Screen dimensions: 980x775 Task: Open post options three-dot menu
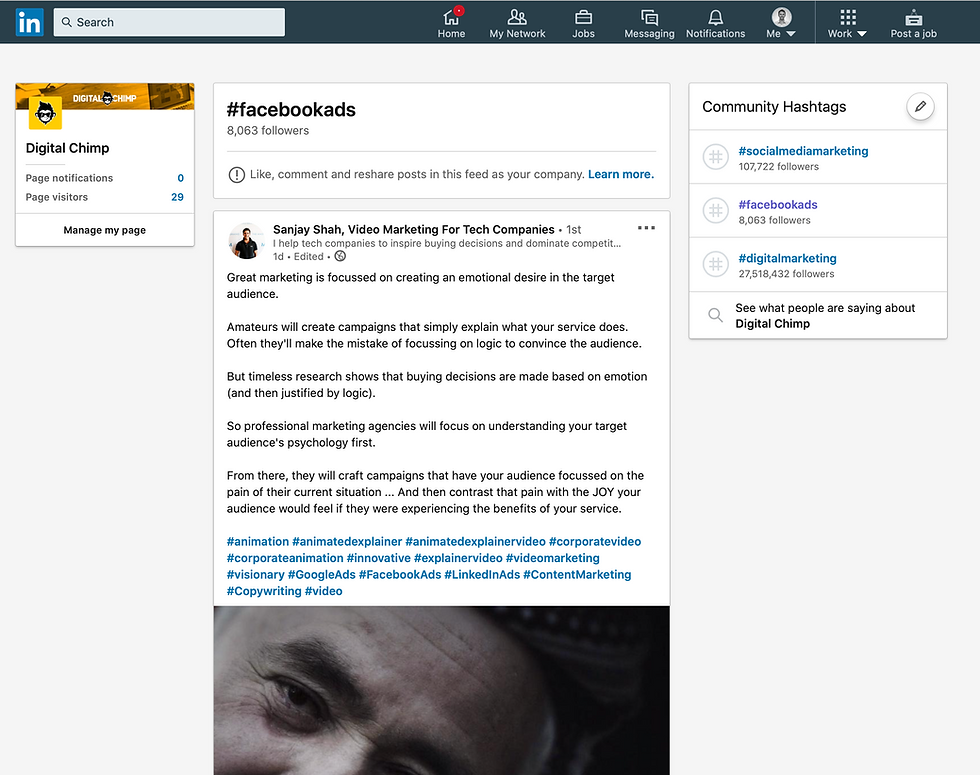click(646, 228)
